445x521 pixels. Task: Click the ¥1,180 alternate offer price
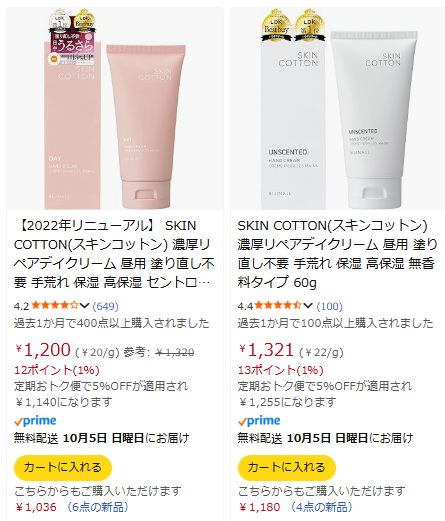pyautogui.click(x=260, y=507)
